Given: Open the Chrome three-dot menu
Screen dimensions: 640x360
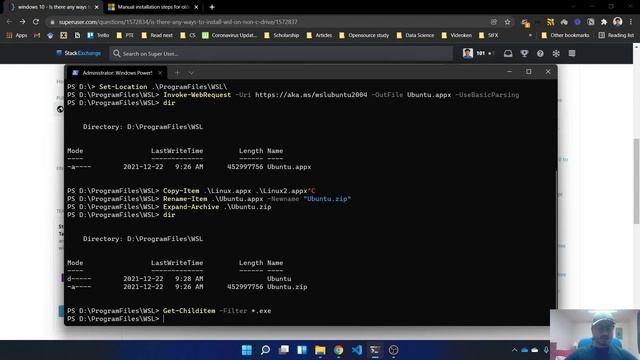Looking at the screenshot, I should [631, 22].
